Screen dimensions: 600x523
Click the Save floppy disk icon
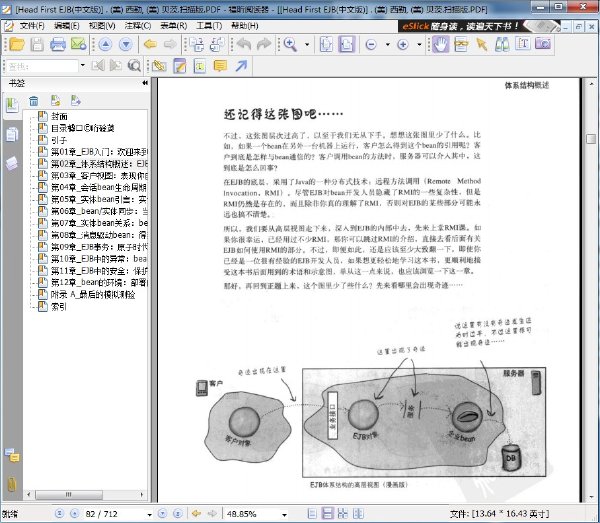tap(37, 44)
